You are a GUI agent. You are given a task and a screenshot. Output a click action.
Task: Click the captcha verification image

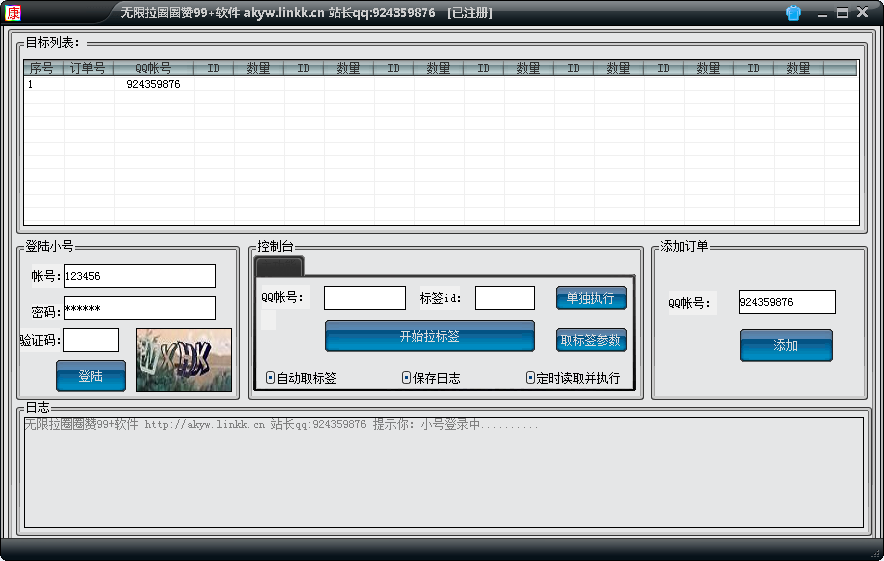tap(183, 360)
